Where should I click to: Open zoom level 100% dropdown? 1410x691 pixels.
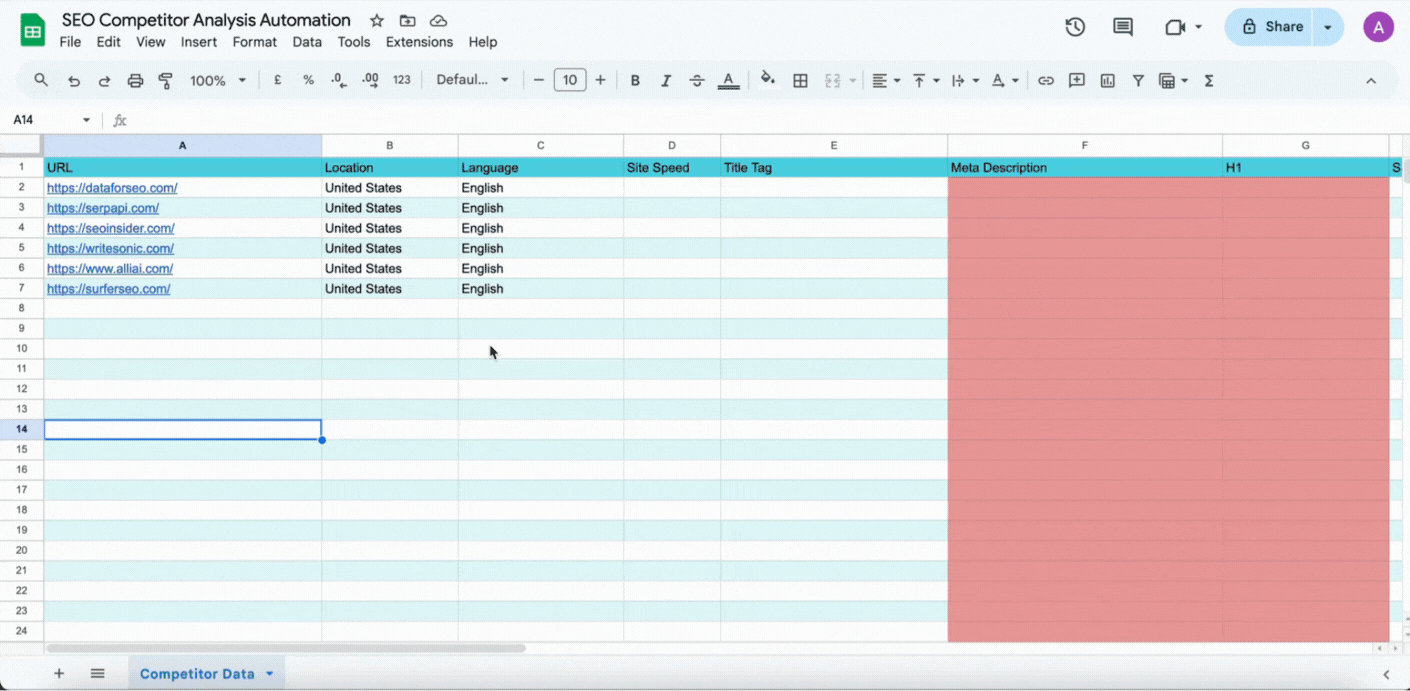coord(217,80)
